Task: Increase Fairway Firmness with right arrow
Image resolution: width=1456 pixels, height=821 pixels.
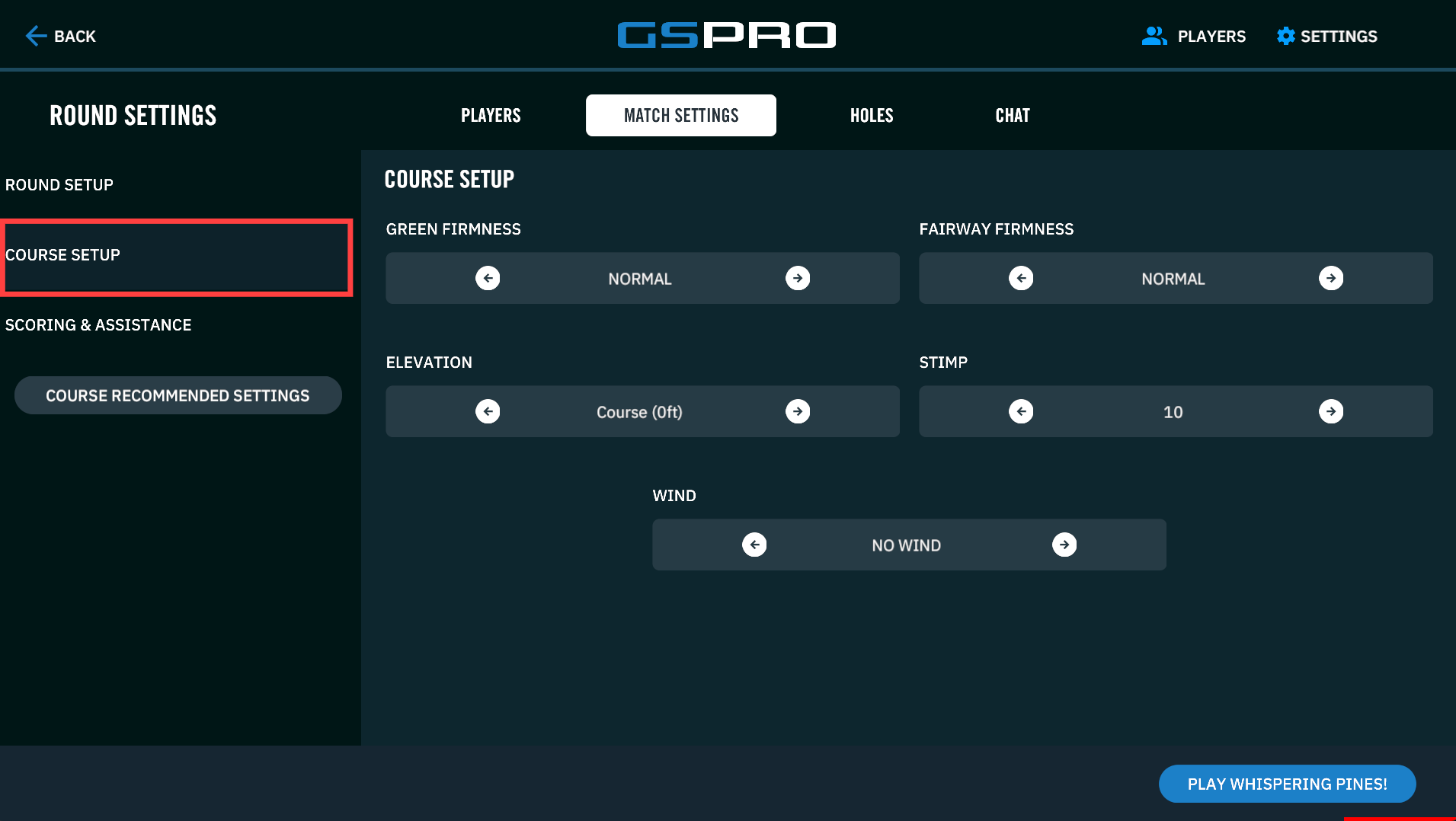Action: click(1331, 278)
